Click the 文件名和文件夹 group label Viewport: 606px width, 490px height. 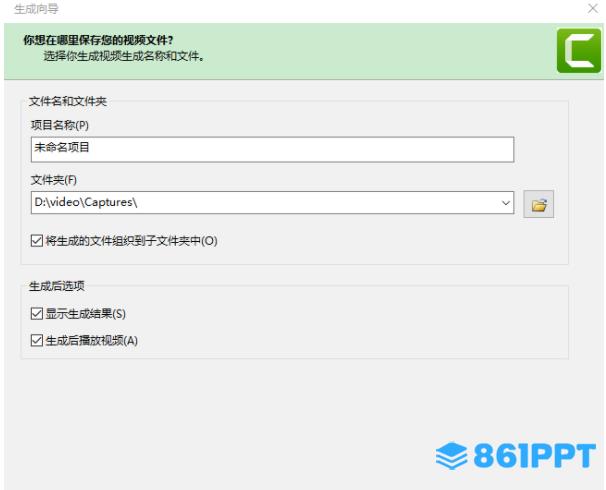pos(68,101)
